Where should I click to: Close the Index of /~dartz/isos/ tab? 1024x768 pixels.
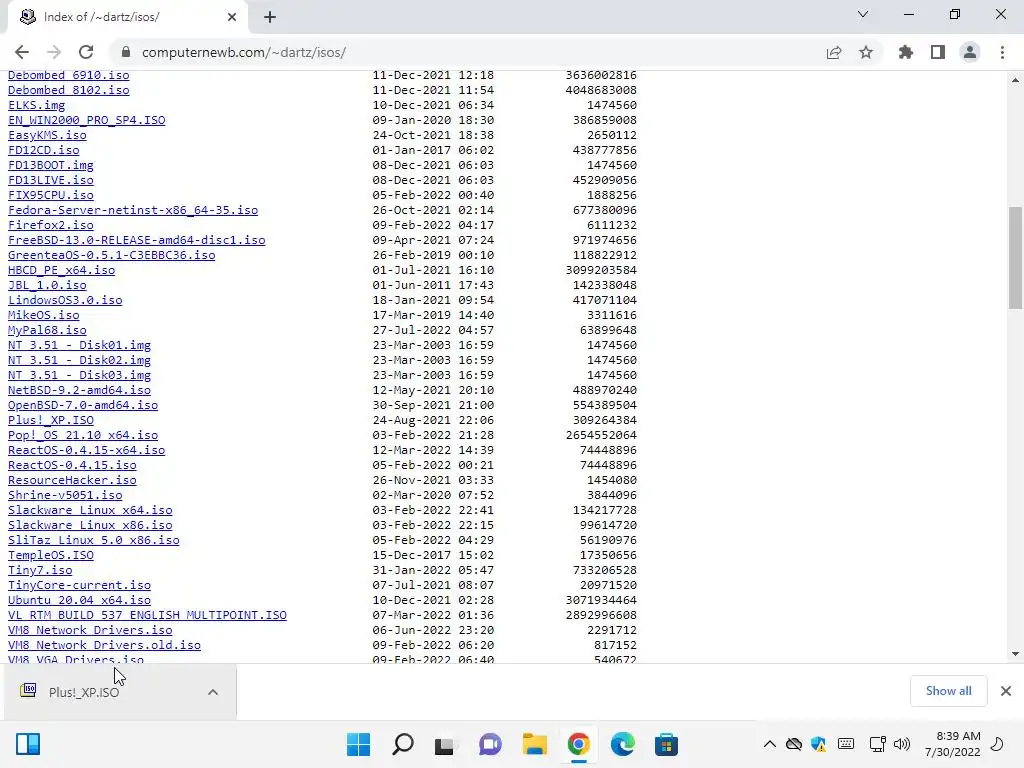click(x=232, y=17)
